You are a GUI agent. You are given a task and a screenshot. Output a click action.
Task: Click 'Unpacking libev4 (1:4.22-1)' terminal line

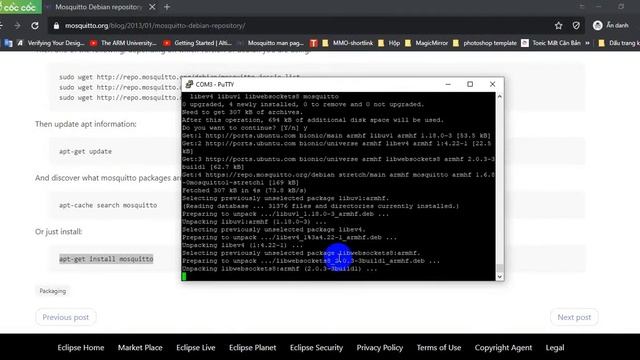click(242, 245)
